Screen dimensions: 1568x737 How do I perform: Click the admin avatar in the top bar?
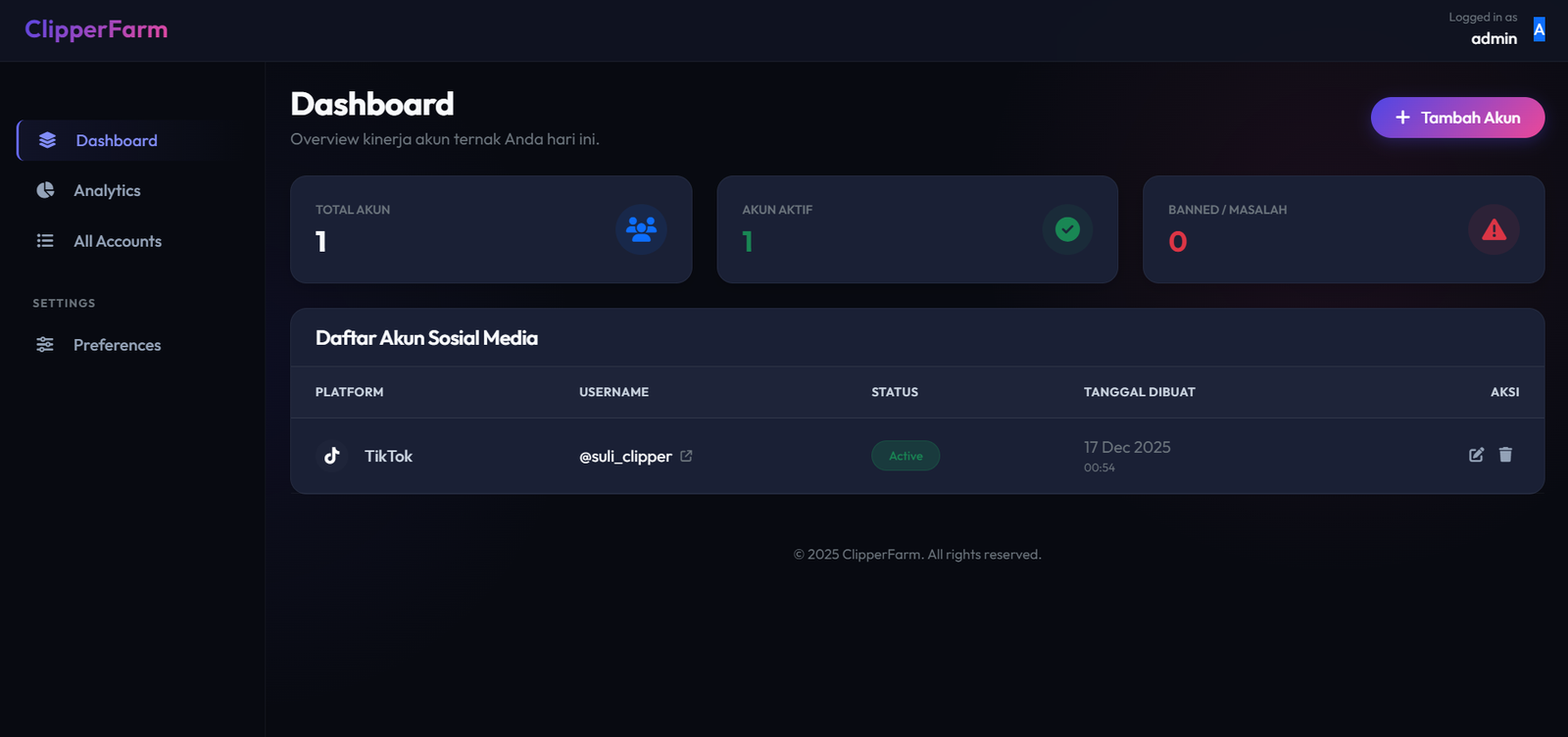(1539, 30)
